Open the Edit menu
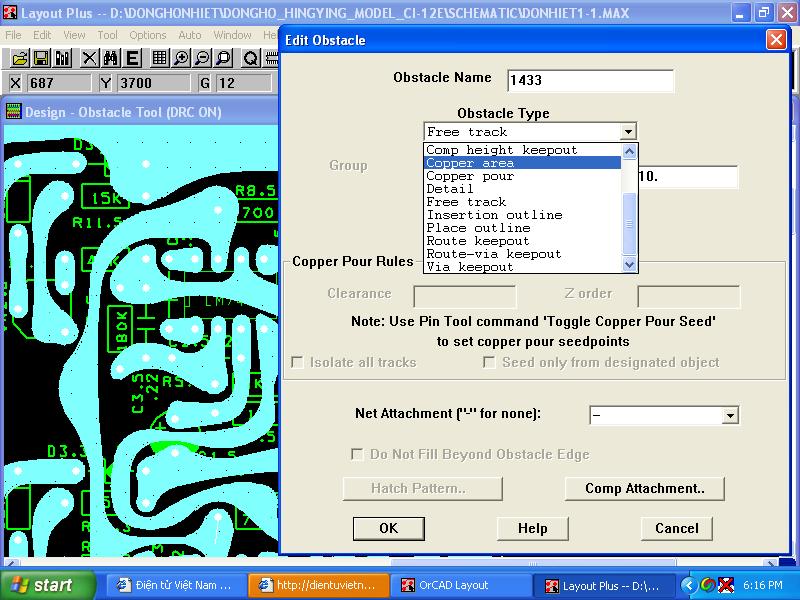 pyautogui.click(x=42, y=35)
